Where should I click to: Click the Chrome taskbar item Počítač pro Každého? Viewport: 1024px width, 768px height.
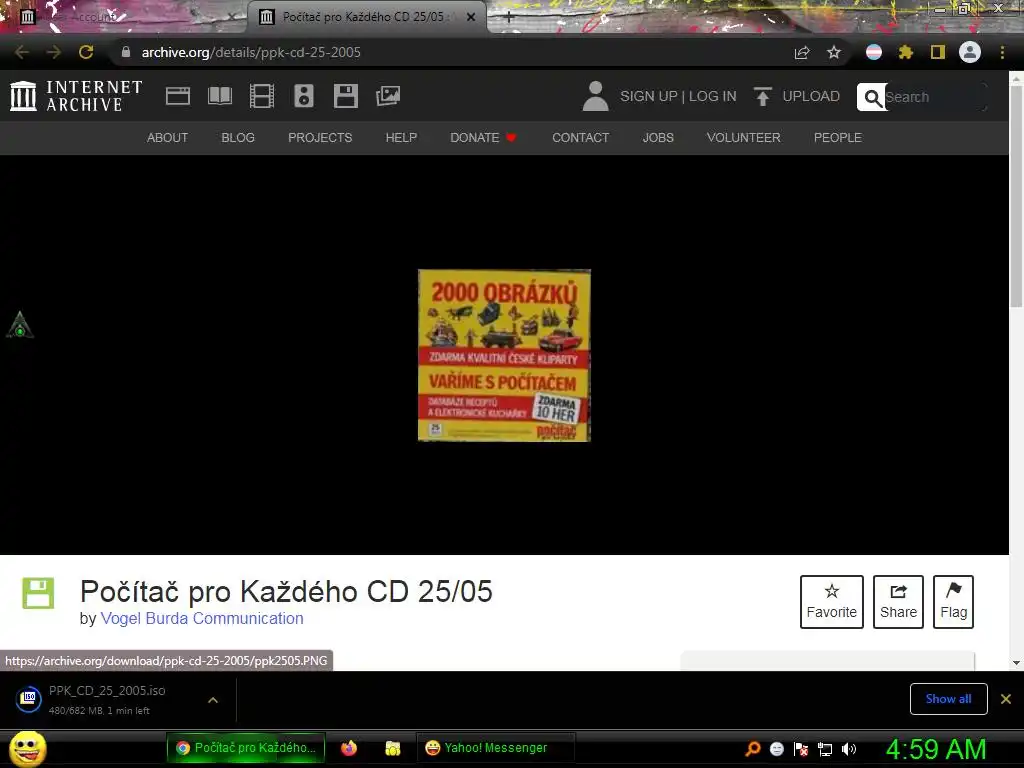tap(246, 748)
